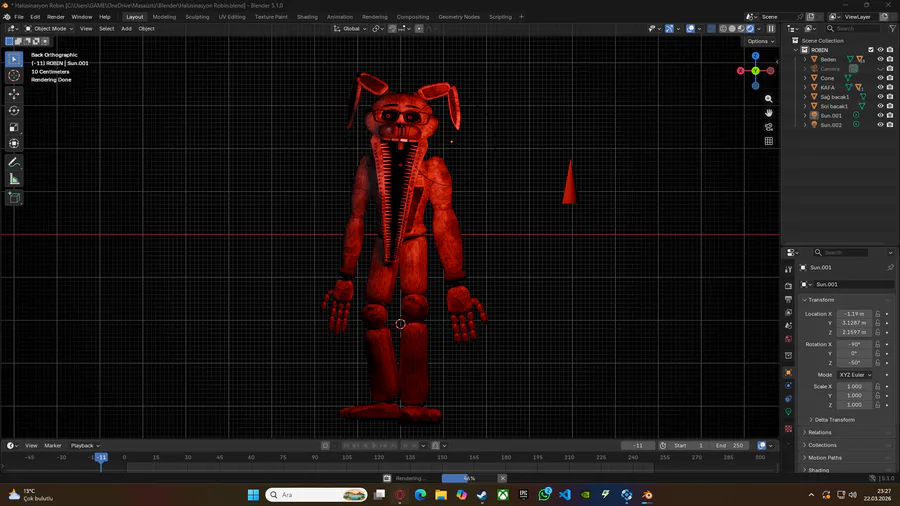Switch to the Sculpting workspace tab
This screenshot has height=506, width=900.
pos(196,17)
